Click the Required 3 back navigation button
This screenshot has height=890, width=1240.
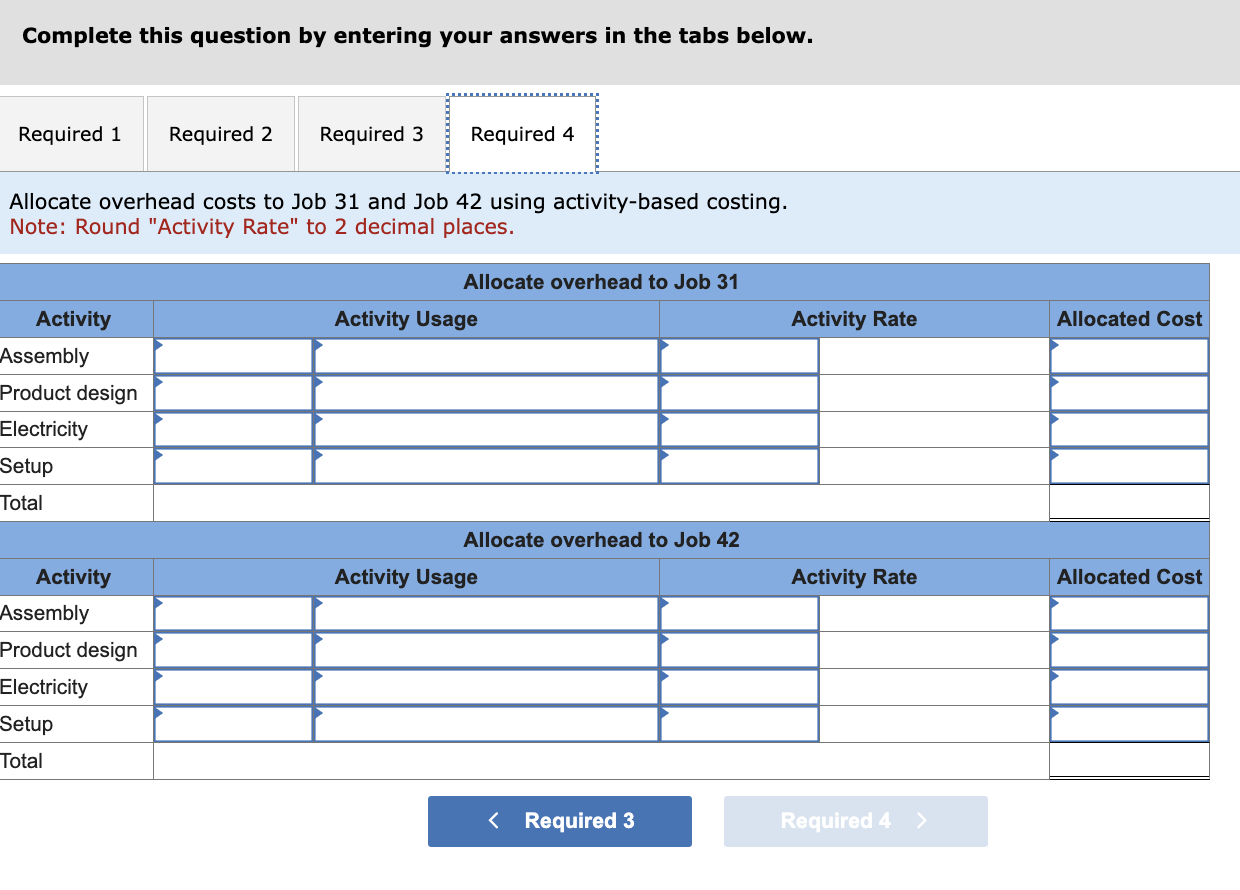point(559,821)
